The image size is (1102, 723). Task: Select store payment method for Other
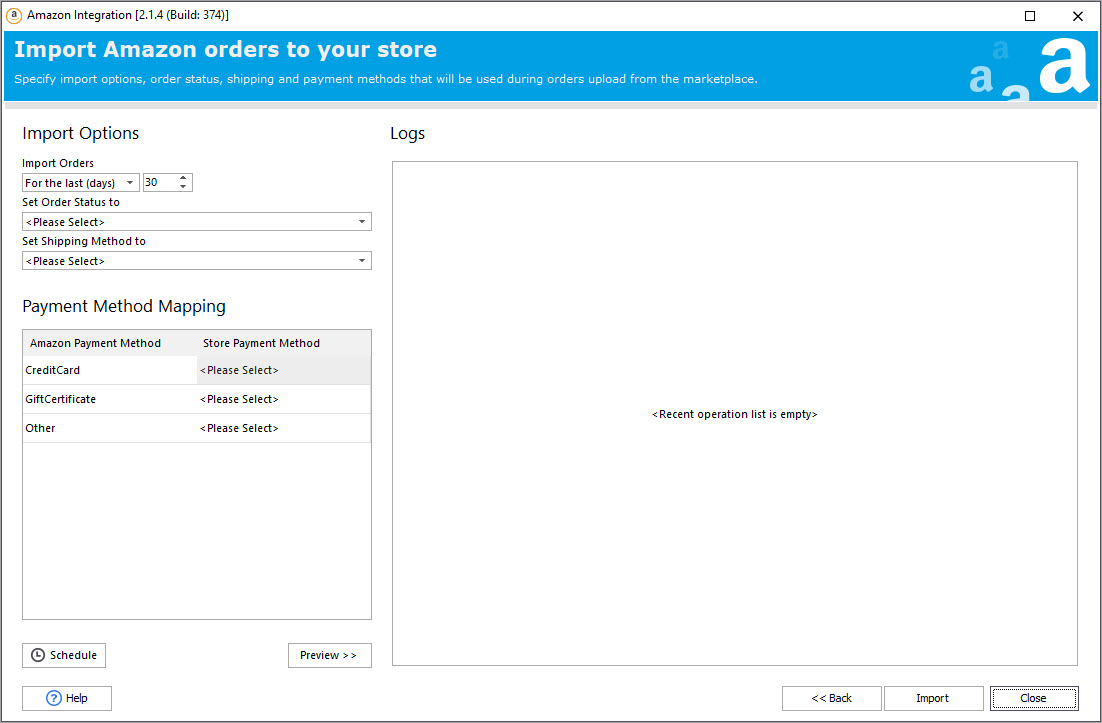click(x=283, y=428)
